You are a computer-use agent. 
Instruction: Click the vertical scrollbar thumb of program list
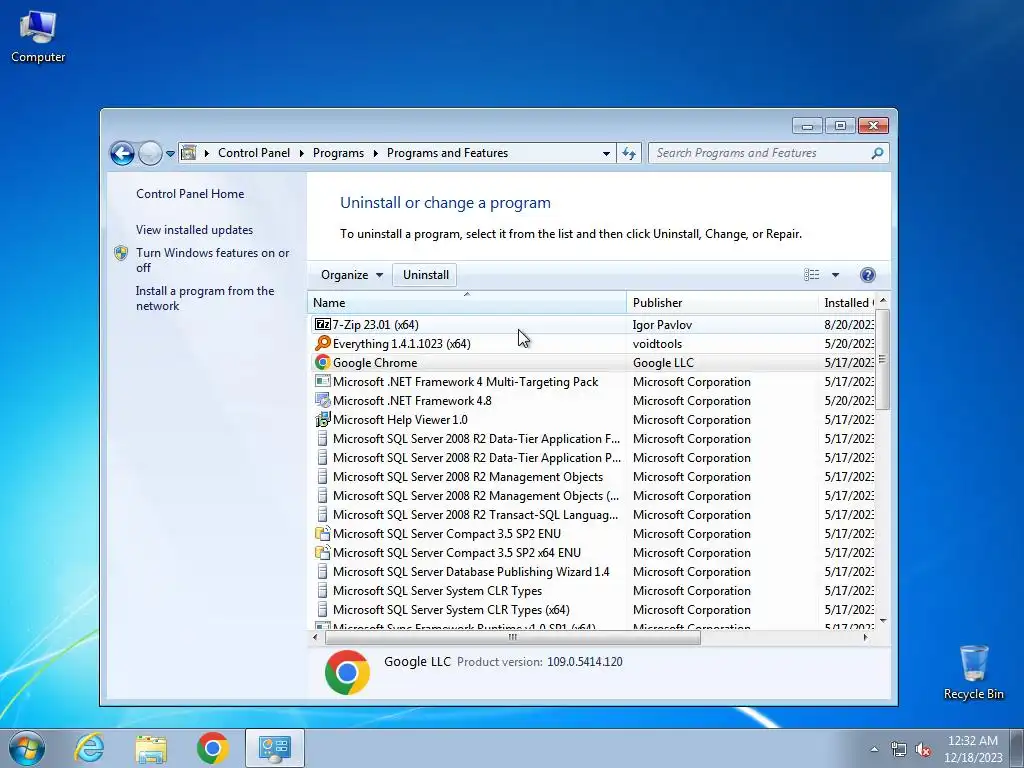click(882, 359)
